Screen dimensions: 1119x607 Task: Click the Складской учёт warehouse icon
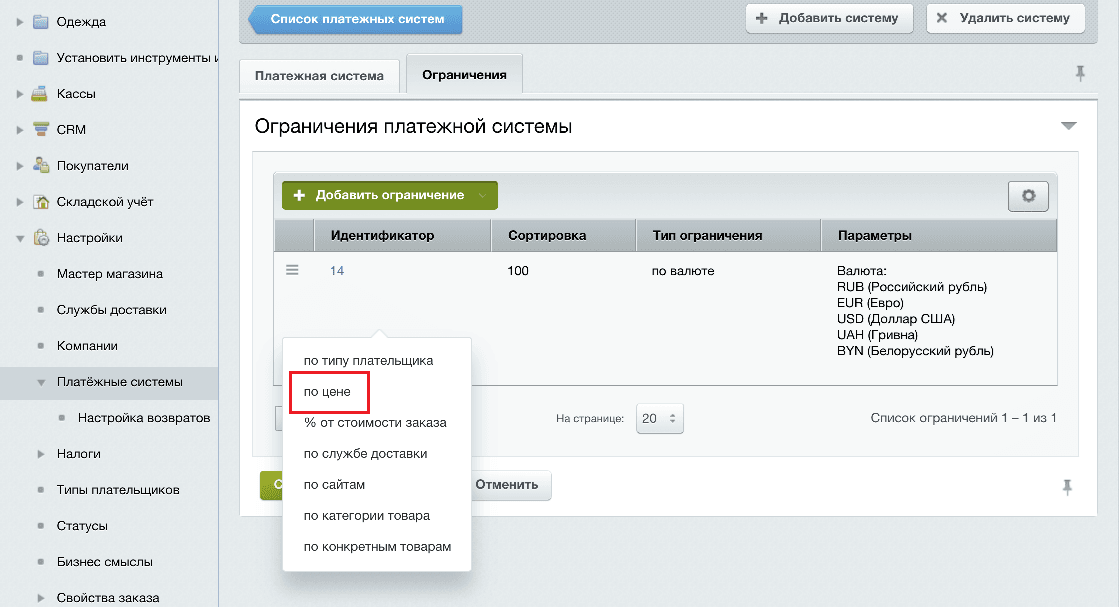tap(40, 202)
